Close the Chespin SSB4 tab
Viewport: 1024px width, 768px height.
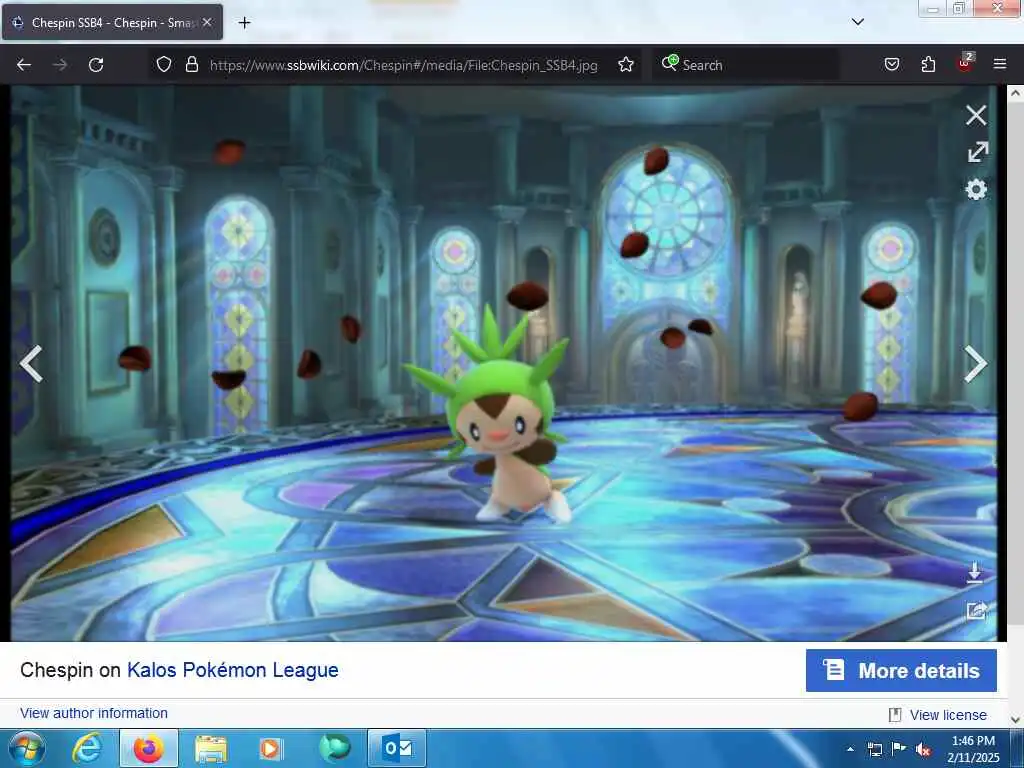(x=207, y=22)
